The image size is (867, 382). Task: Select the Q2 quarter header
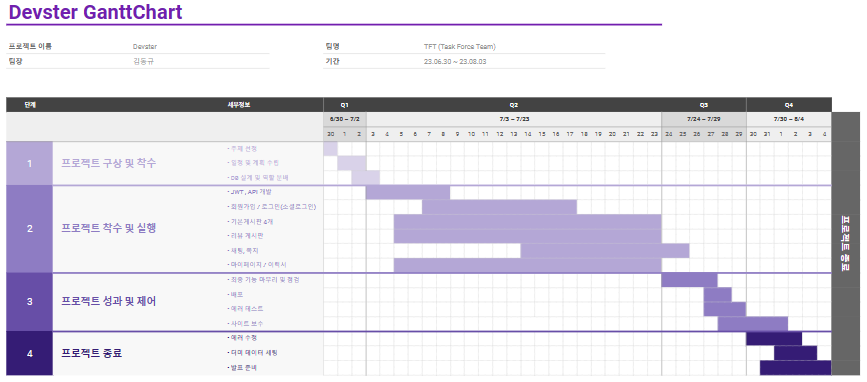(x=514, y=104)
